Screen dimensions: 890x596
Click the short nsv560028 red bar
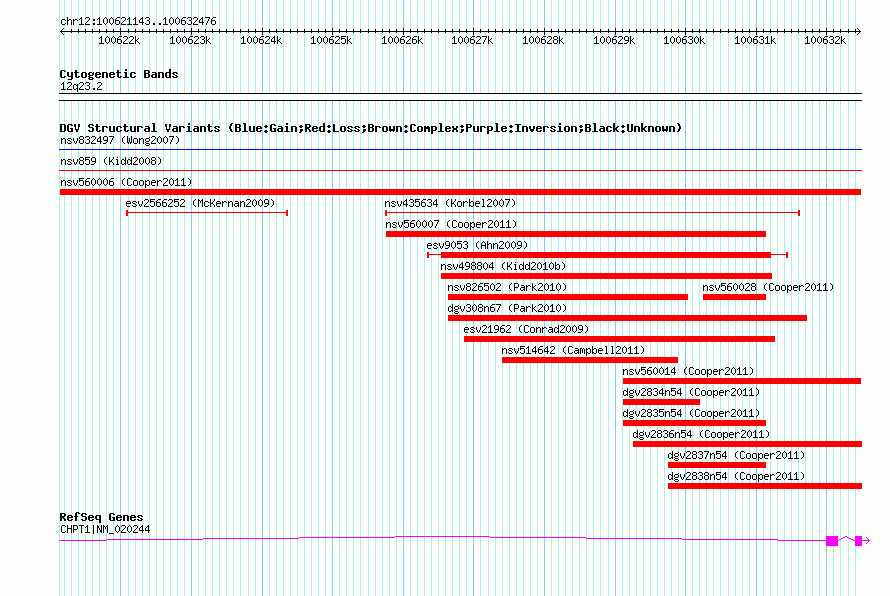pos(734,297)
